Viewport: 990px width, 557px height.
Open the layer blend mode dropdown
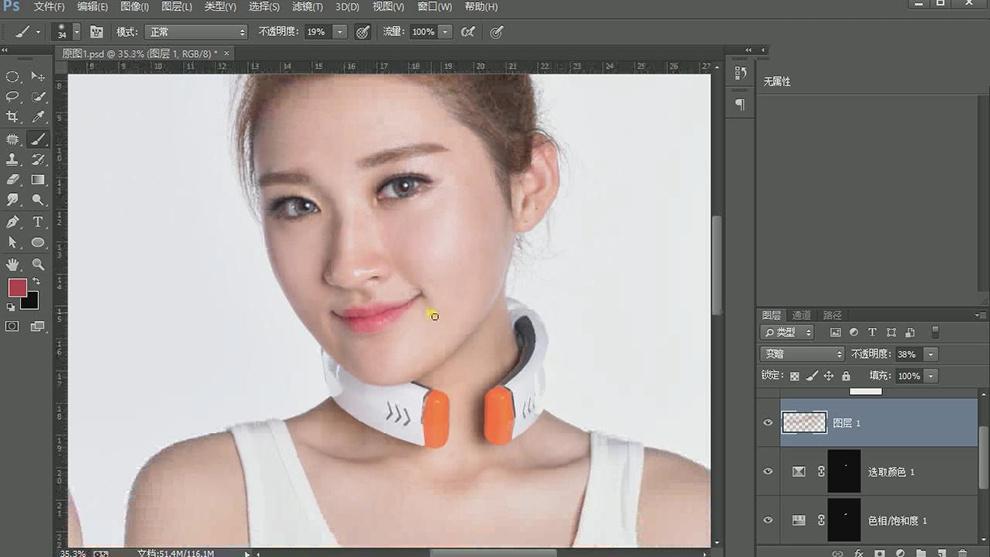click(802, 354)
